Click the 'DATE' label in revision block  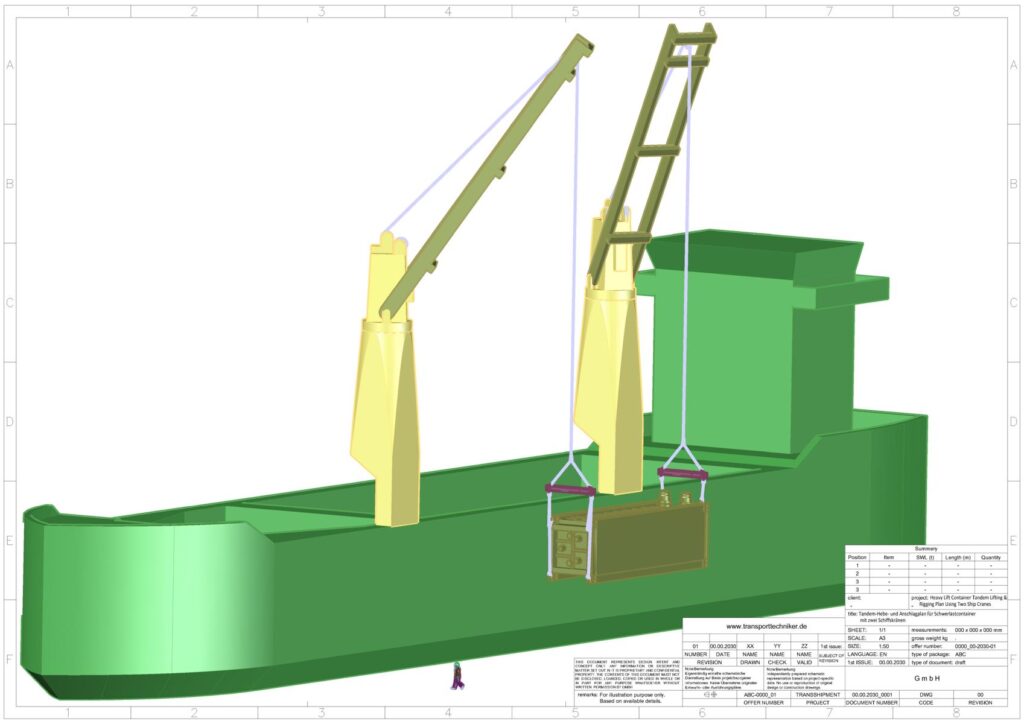pos(723,654)
